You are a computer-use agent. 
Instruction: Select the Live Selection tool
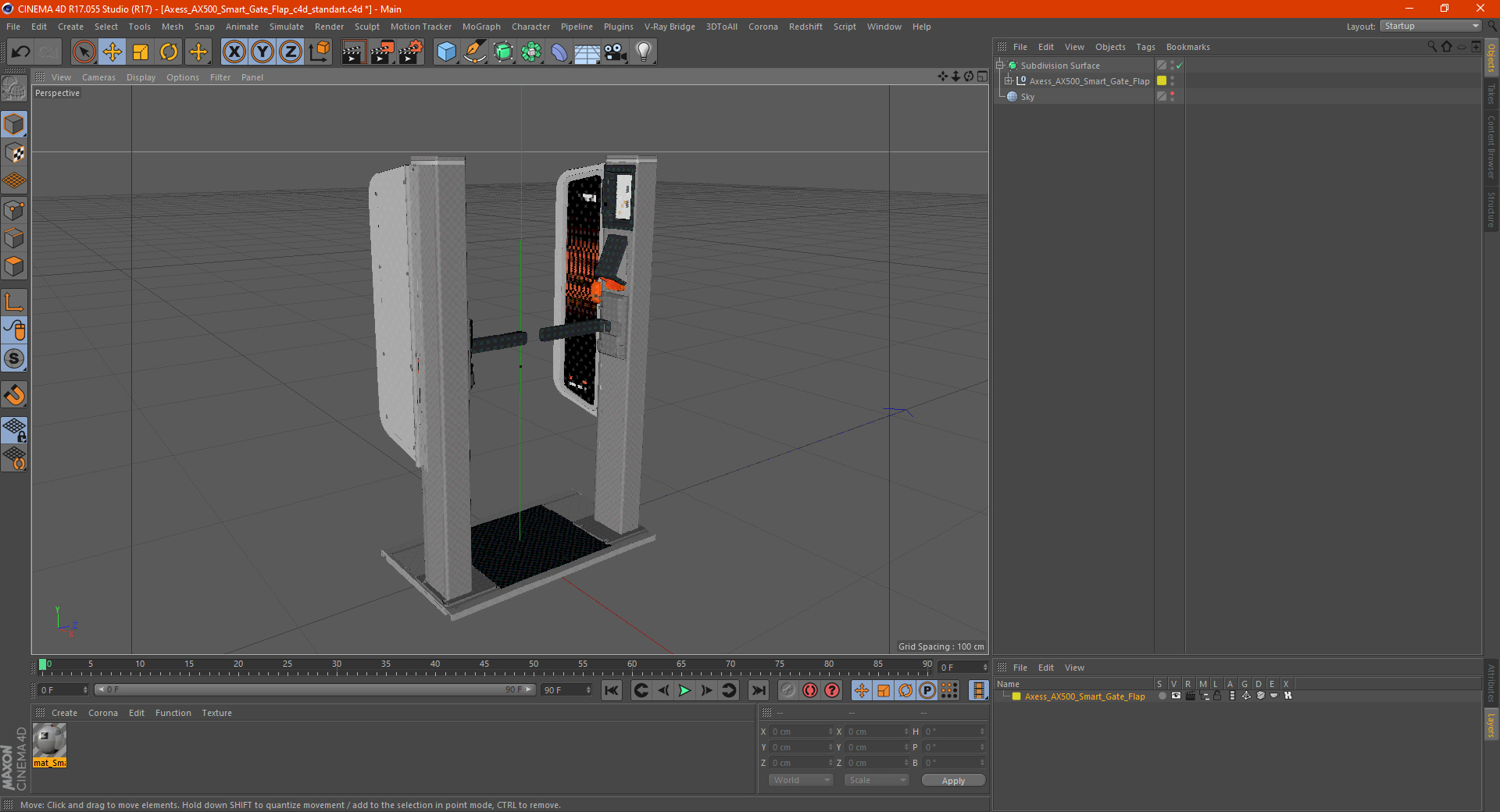click(x=84, y=52)
